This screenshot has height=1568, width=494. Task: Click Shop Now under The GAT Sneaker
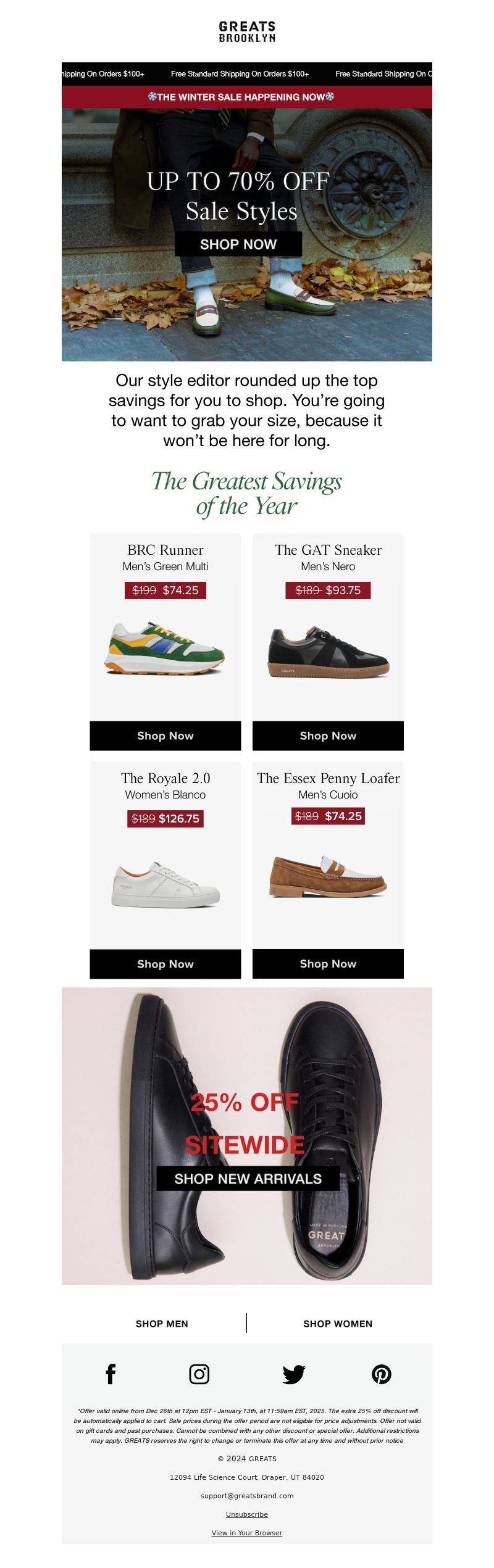(328, 736)
